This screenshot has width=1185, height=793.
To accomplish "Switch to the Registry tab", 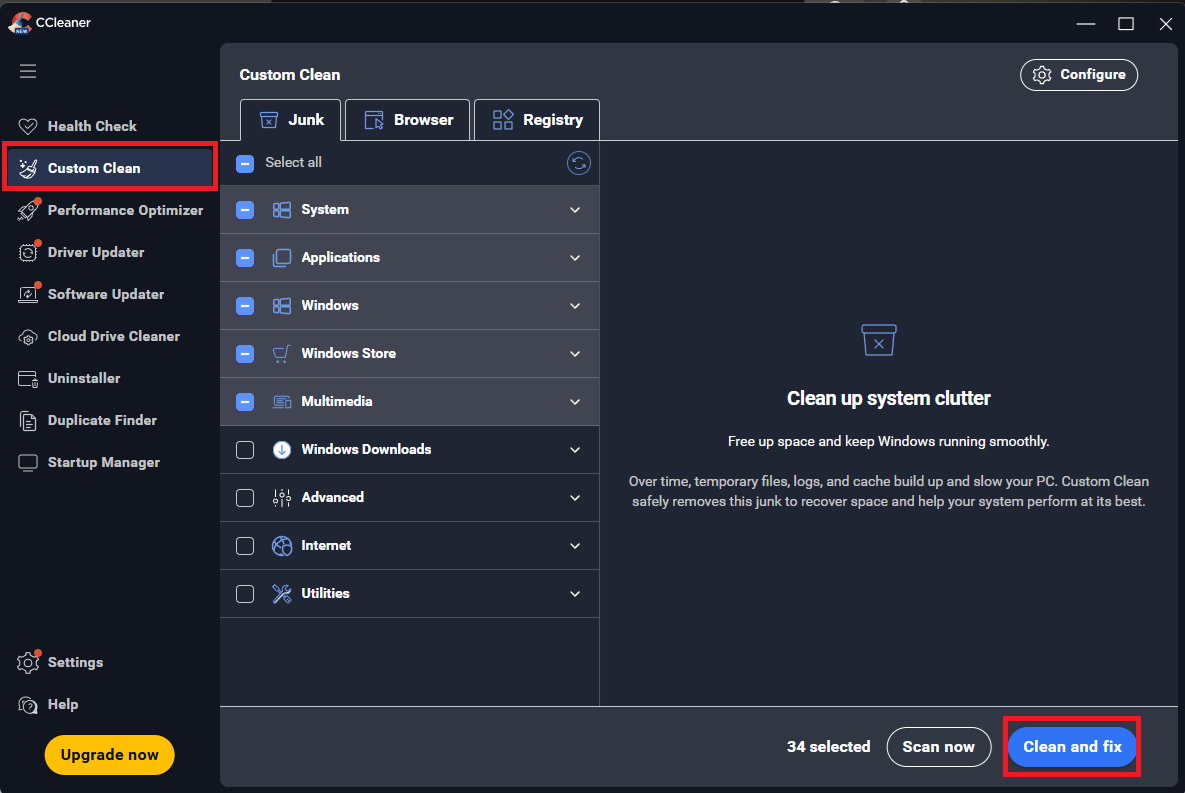I will tap(537, 120).
